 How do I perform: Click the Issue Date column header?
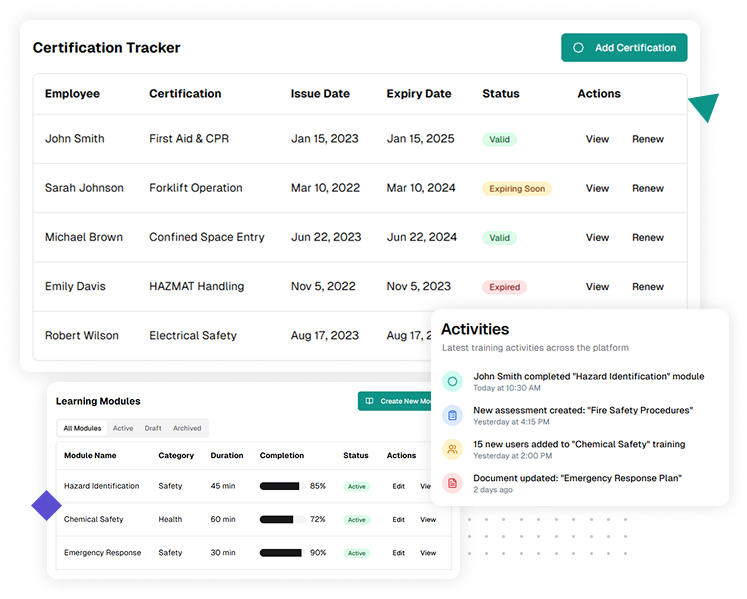click(320, 94)
